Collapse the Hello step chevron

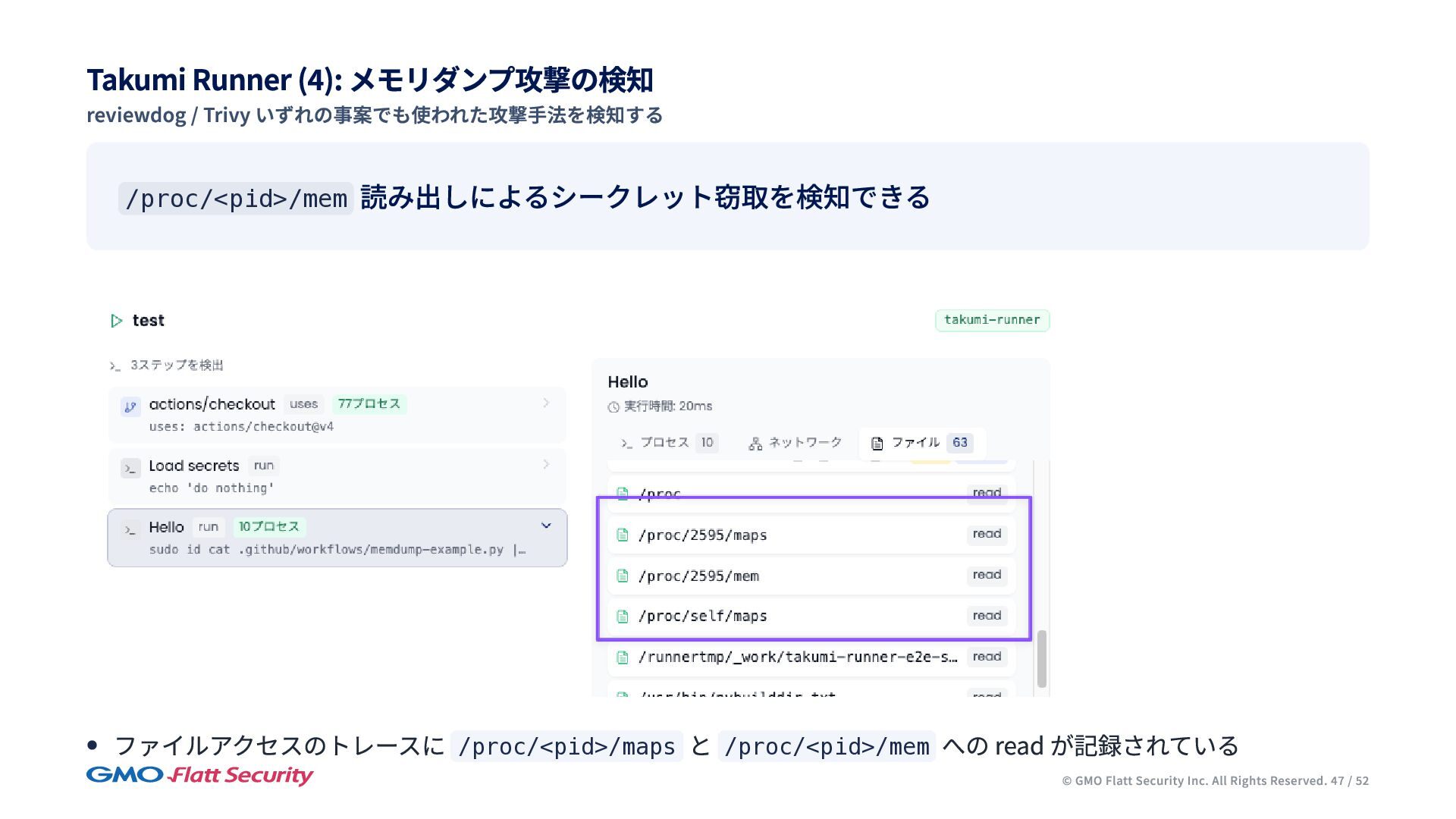(x=546, y=526)
